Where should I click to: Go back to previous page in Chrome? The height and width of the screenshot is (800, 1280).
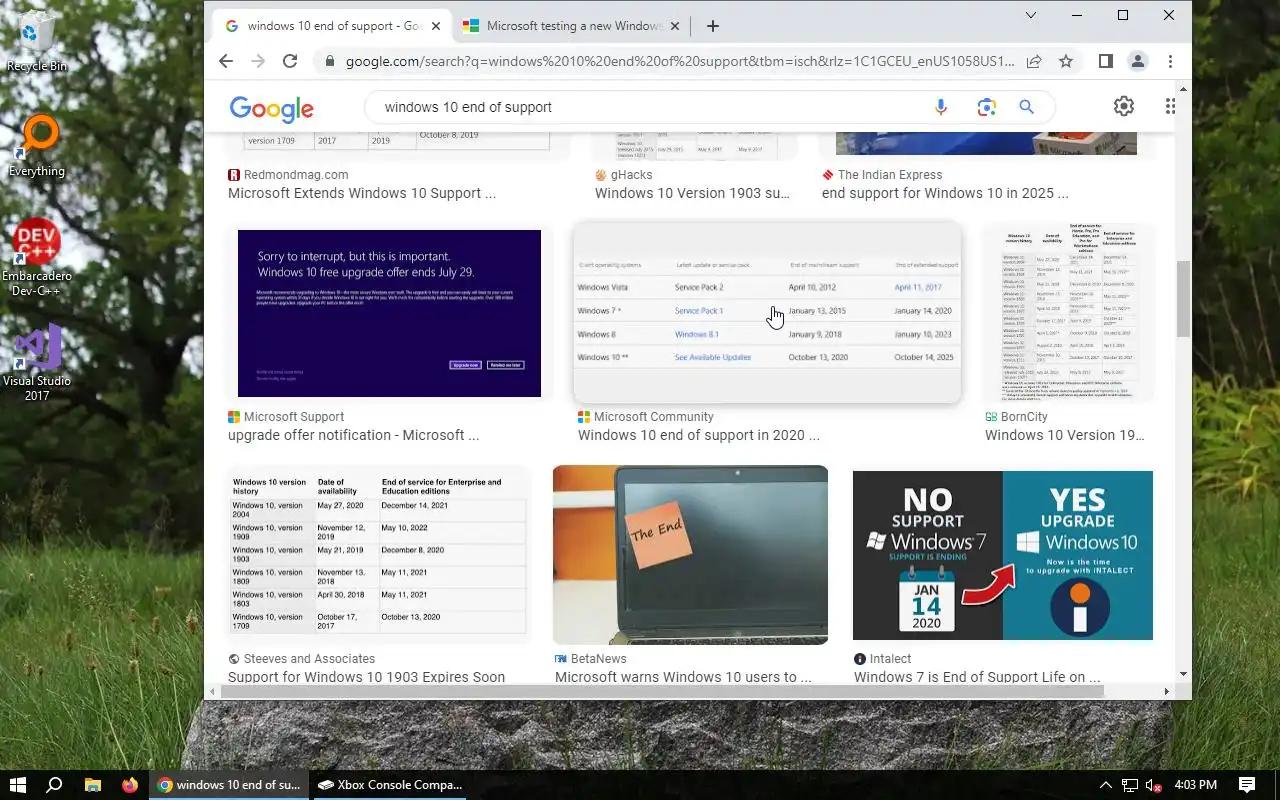point(226,61)
